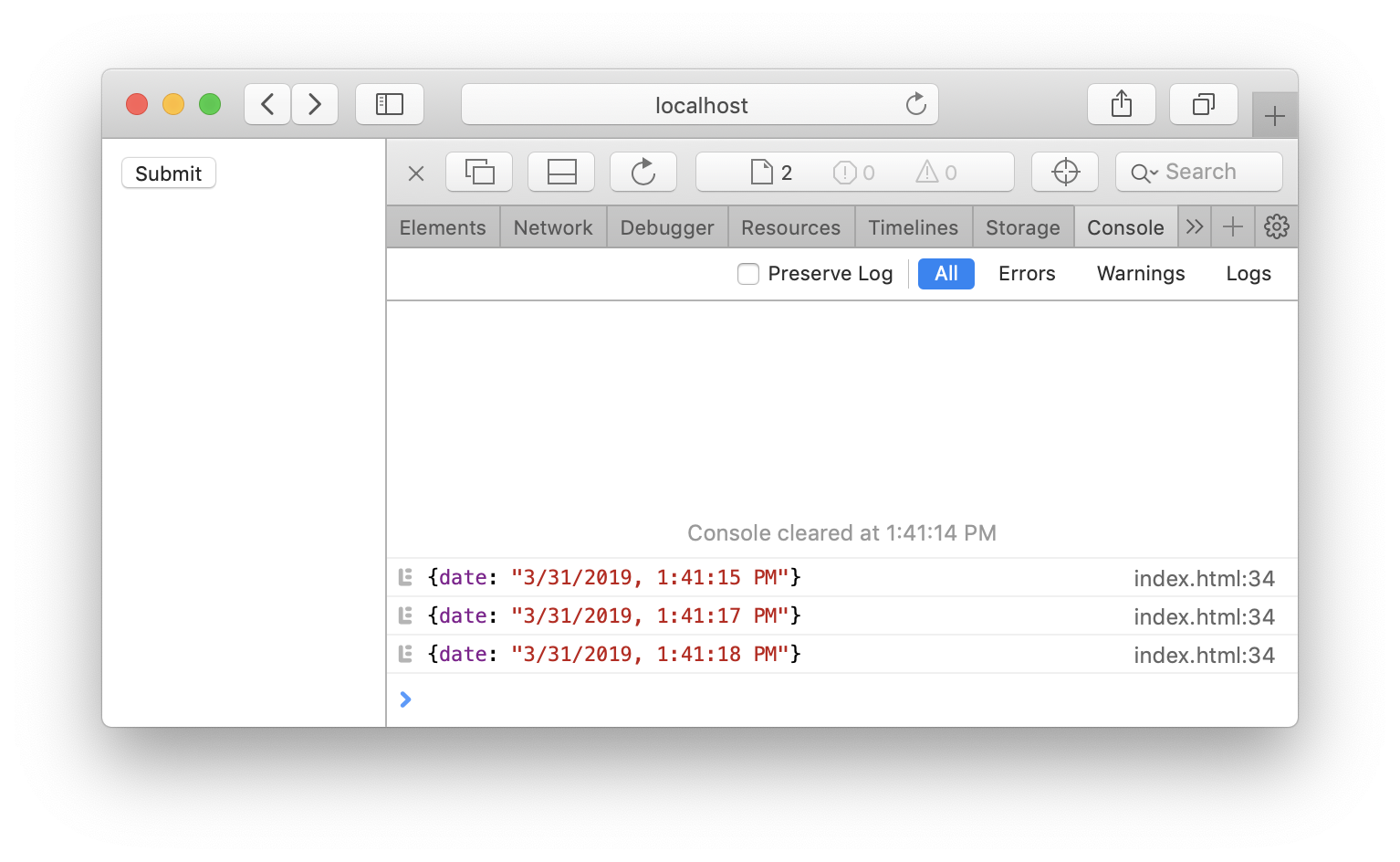The width and height of the screenshot is (1400, 862).
Task: Filter the console by Errors
Action: pyautogui.click(x=1027, y=274)
